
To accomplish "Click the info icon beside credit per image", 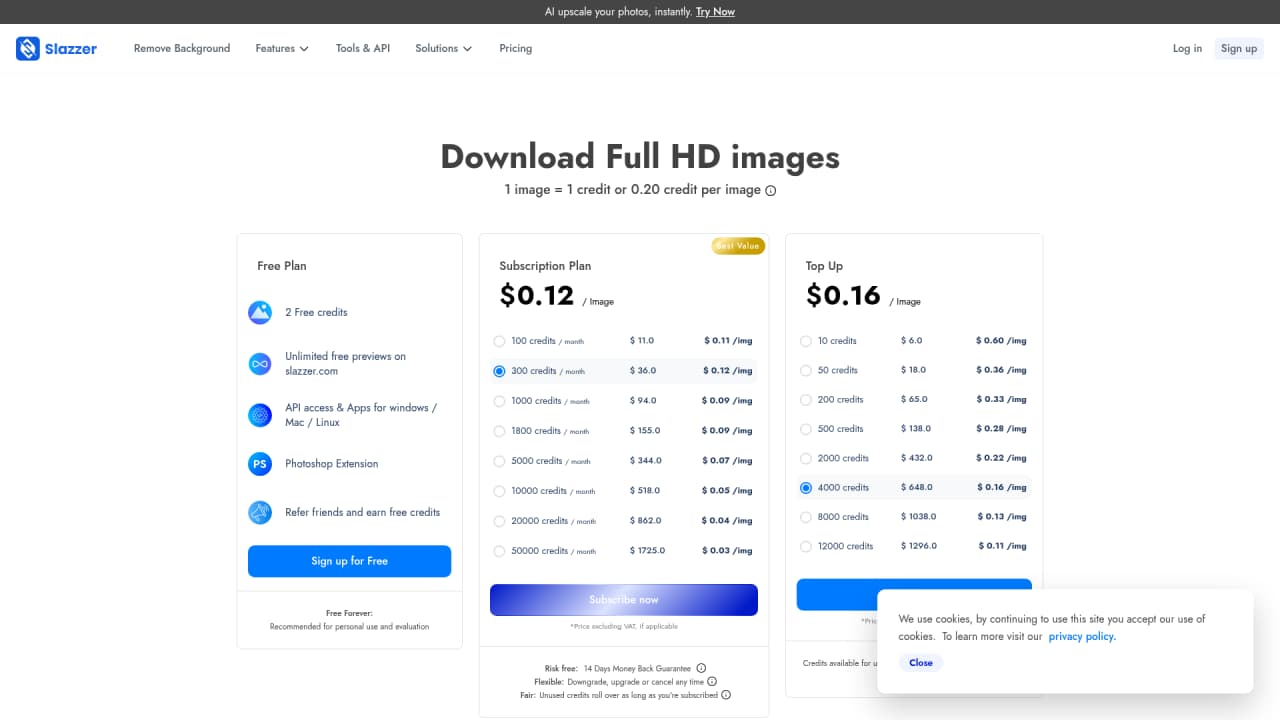I will pyautogui.click(x=770, y=190).
